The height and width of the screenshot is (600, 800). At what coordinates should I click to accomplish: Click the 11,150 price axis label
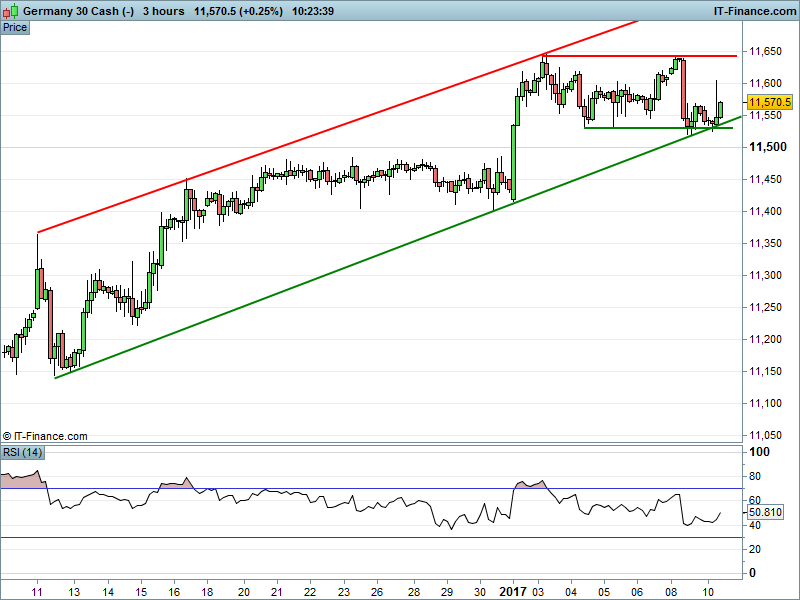click(765, 371)
